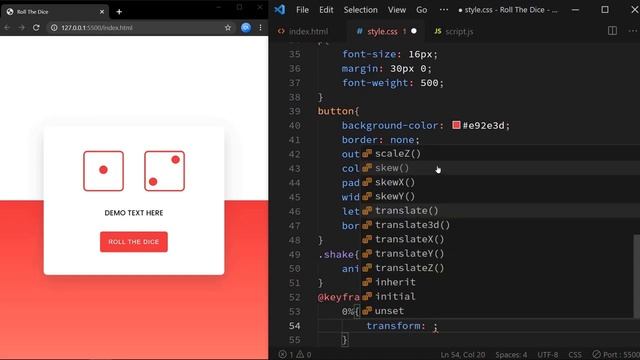The width and height of the screenshot is (640, 360).
Task: Open the Go menu
Action: click(x=422, y=10)
